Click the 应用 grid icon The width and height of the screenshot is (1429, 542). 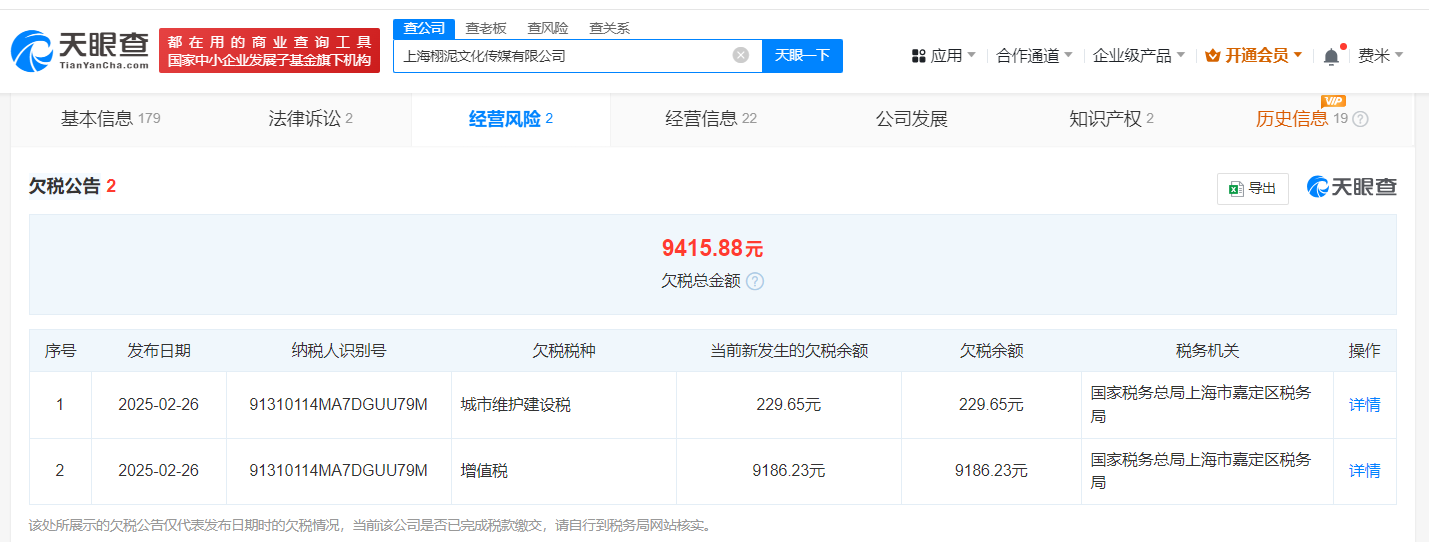pyautogui.click(x=918, y=56)
